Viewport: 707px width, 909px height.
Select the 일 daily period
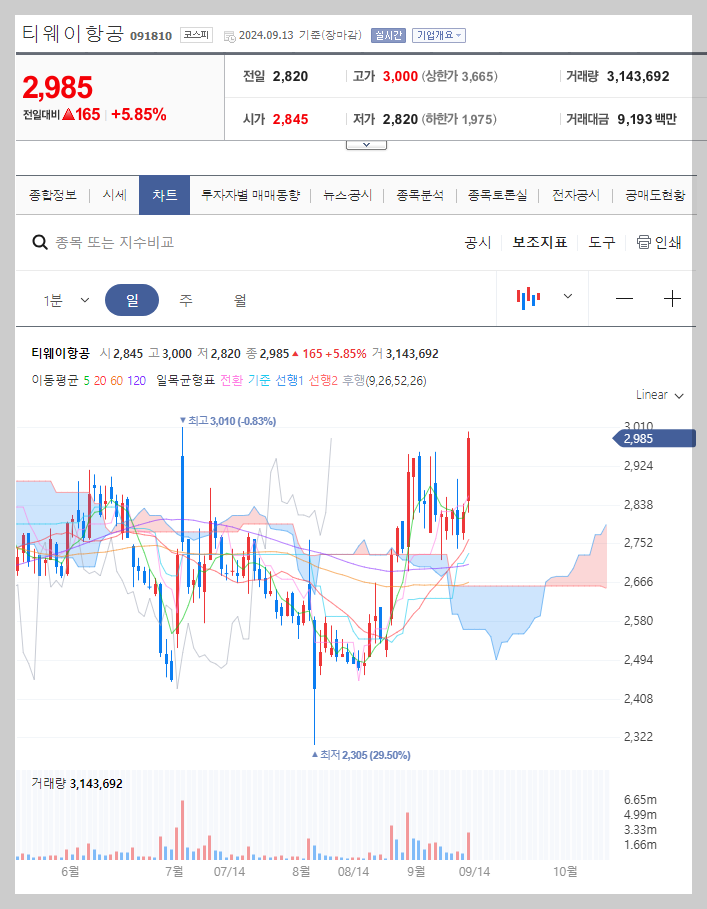coord(132,300)
